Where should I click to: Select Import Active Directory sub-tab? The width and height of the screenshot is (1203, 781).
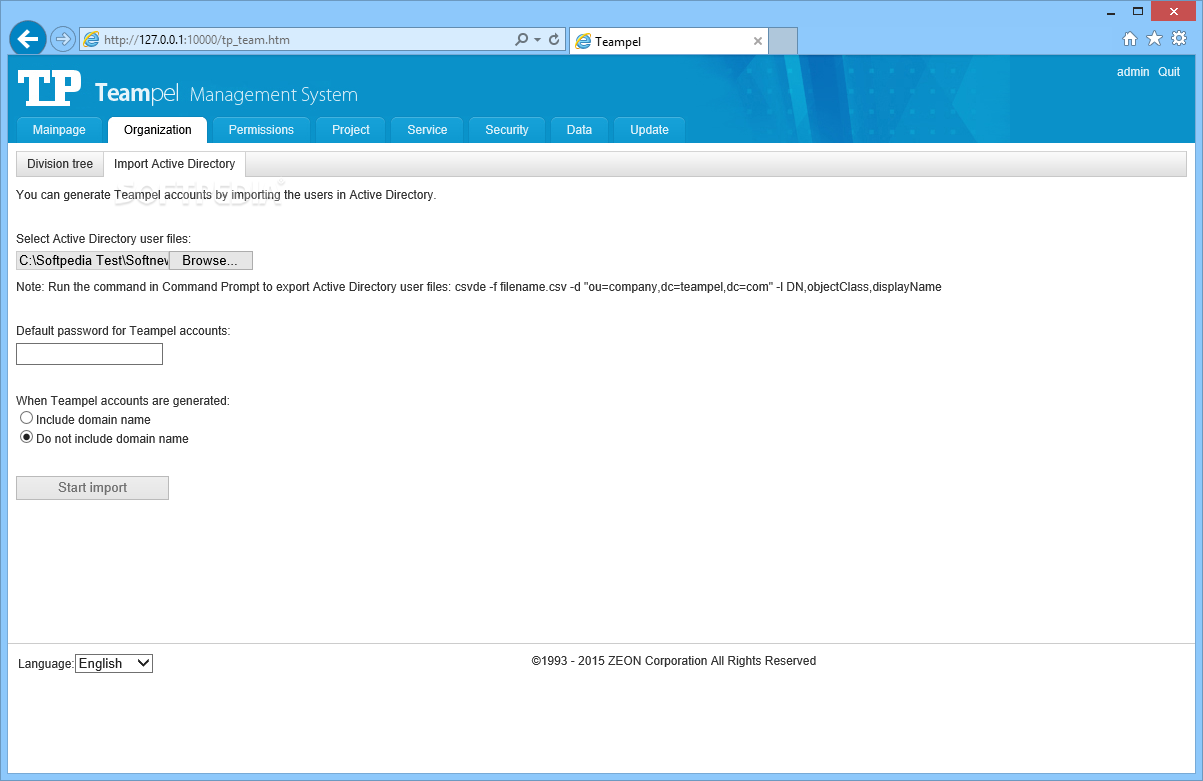click(174, 164)
